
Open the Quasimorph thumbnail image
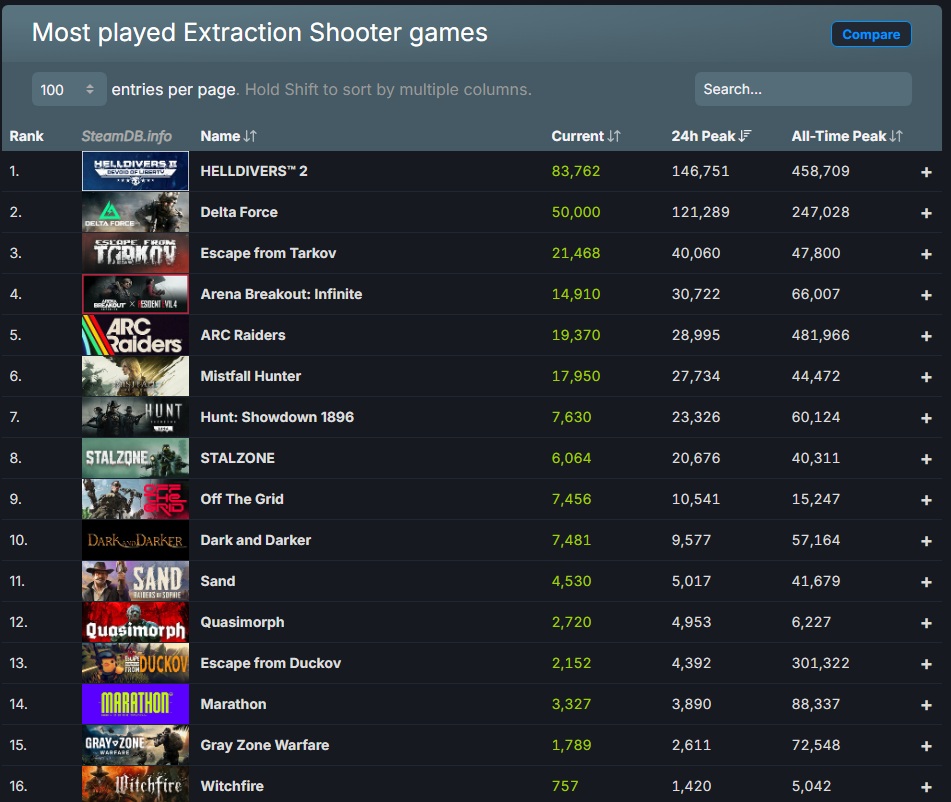135,622
